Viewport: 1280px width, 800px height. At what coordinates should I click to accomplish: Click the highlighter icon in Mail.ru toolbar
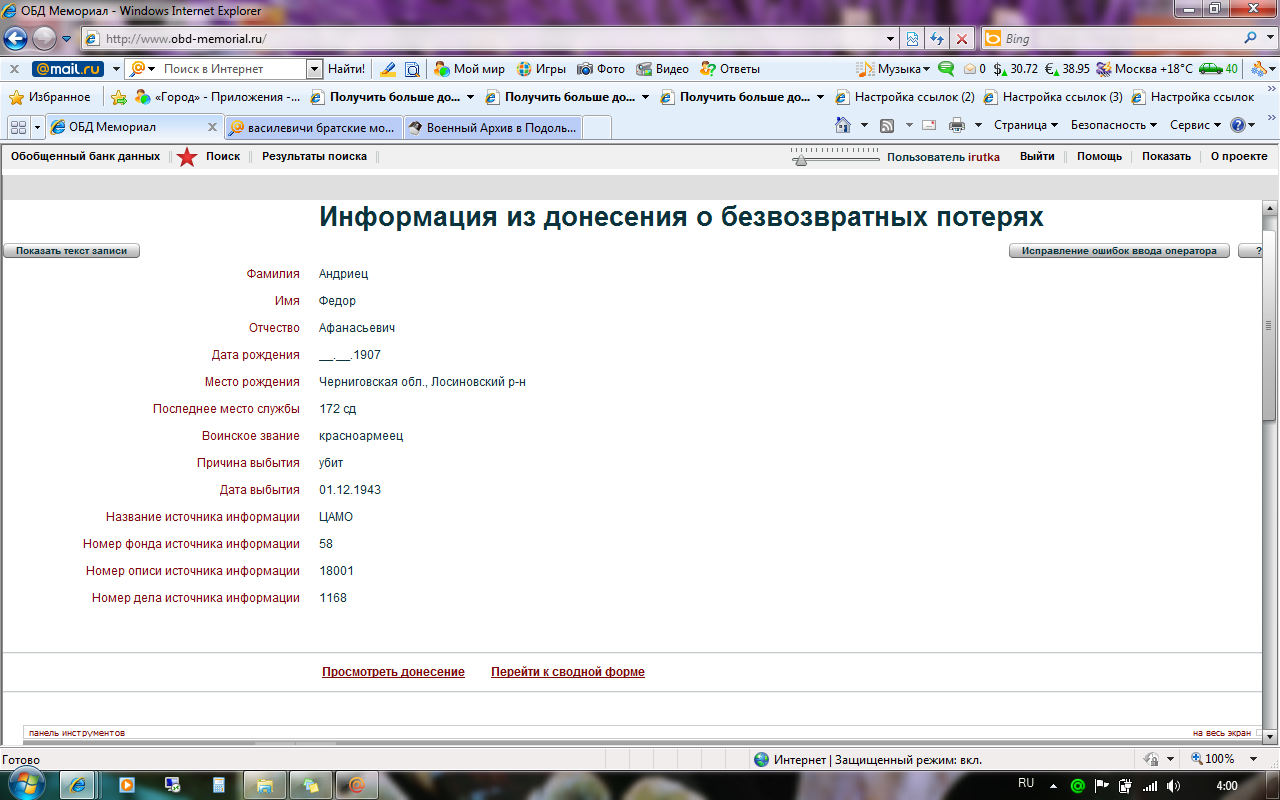(387, 69)
